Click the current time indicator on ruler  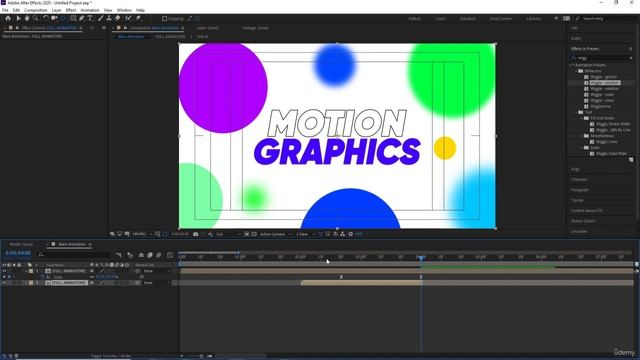point(421,257)
